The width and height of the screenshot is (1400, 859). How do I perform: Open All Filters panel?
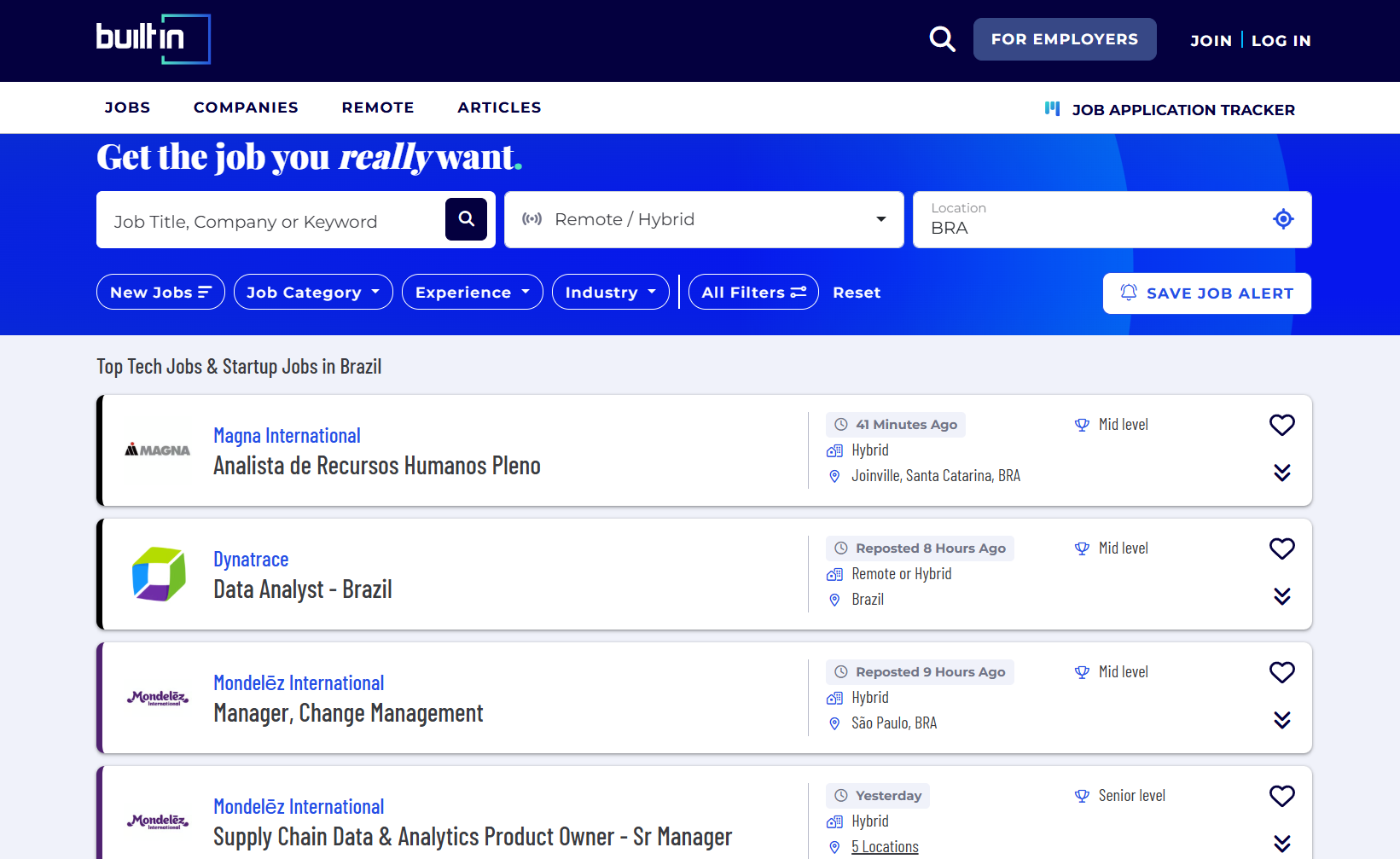point(753,292)
